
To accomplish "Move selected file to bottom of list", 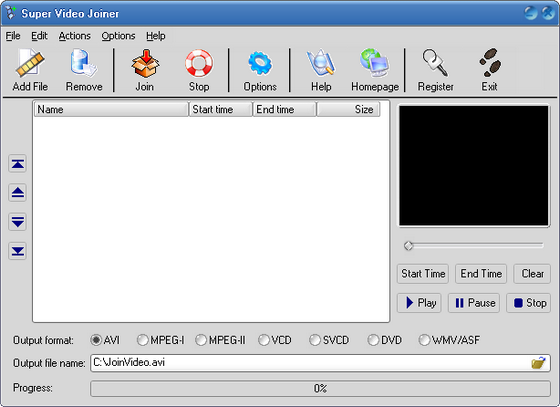I will [x=18, y=251].
